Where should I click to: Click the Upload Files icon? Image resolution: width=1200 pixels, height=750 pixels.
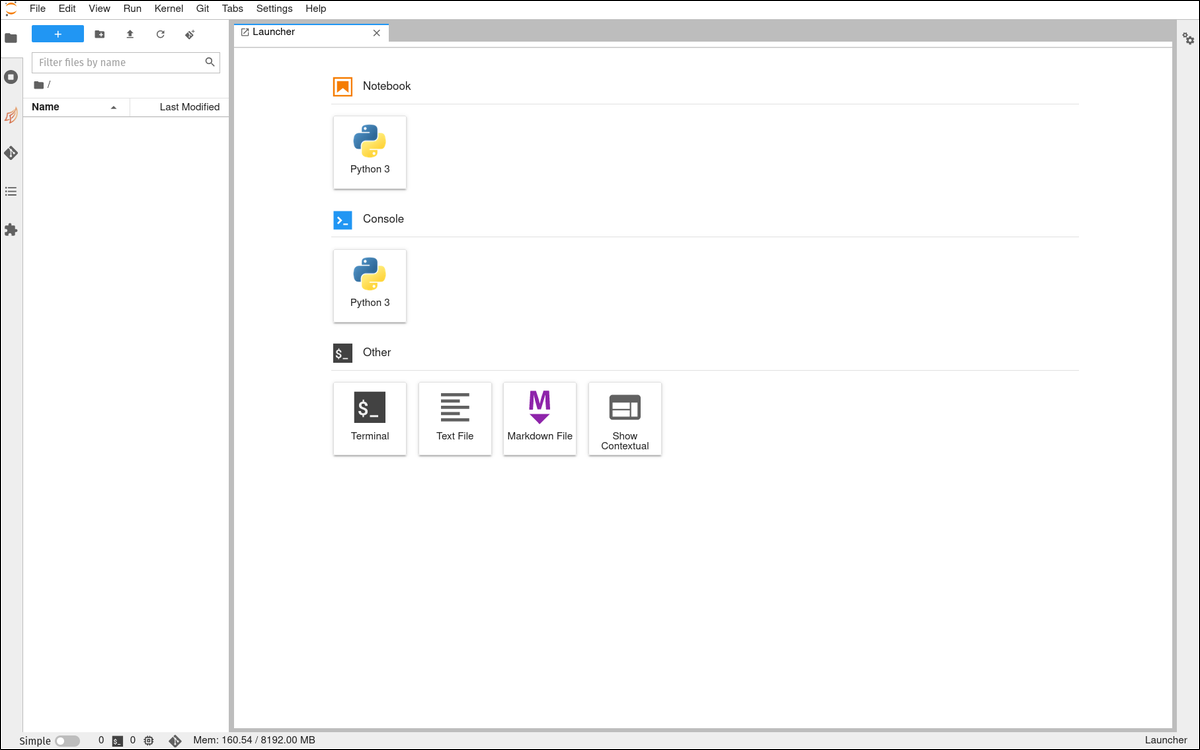[130, 34]
